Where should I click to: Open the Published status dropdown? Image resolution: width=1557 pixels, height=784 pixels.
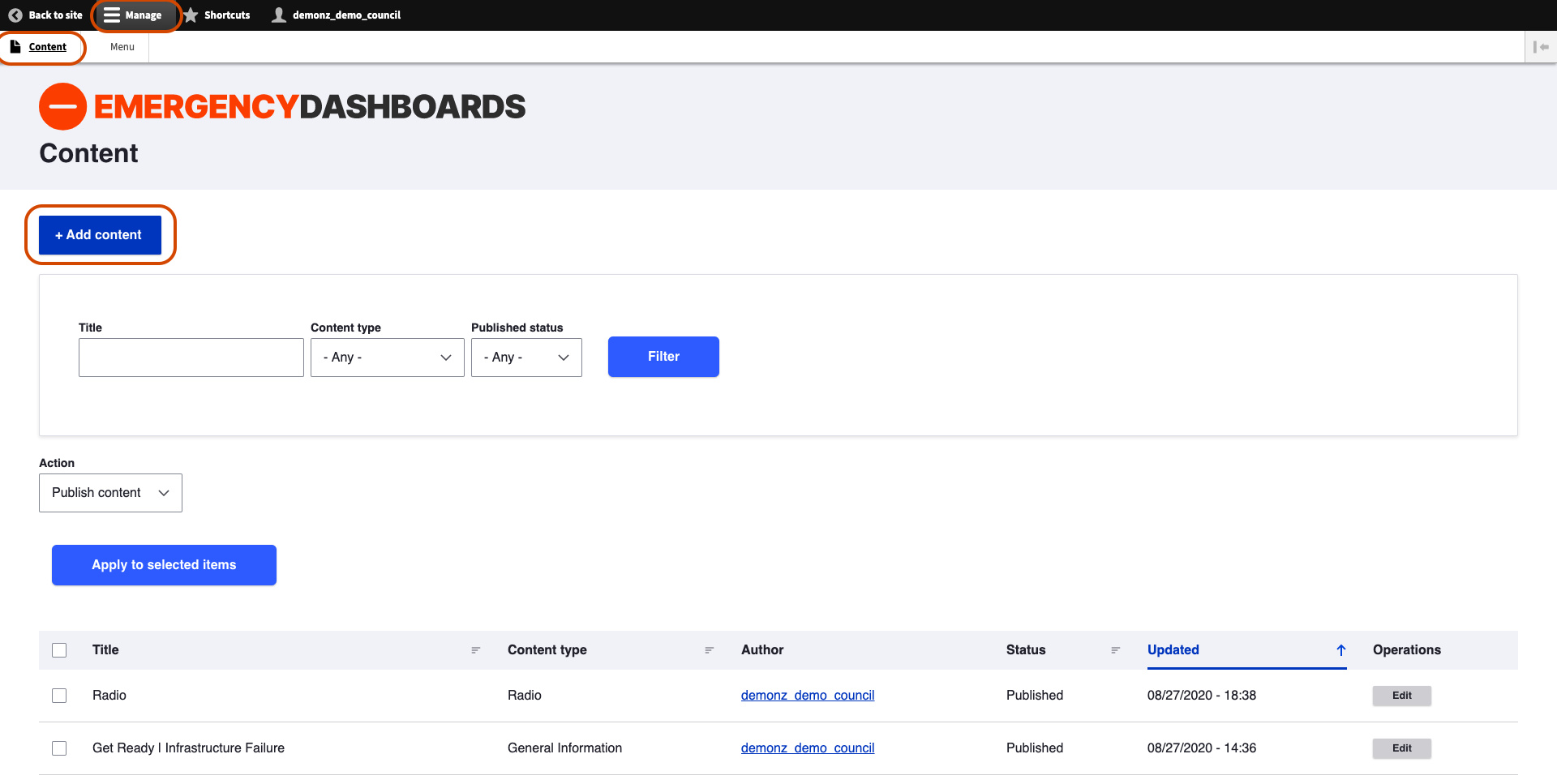pos(526,358)
